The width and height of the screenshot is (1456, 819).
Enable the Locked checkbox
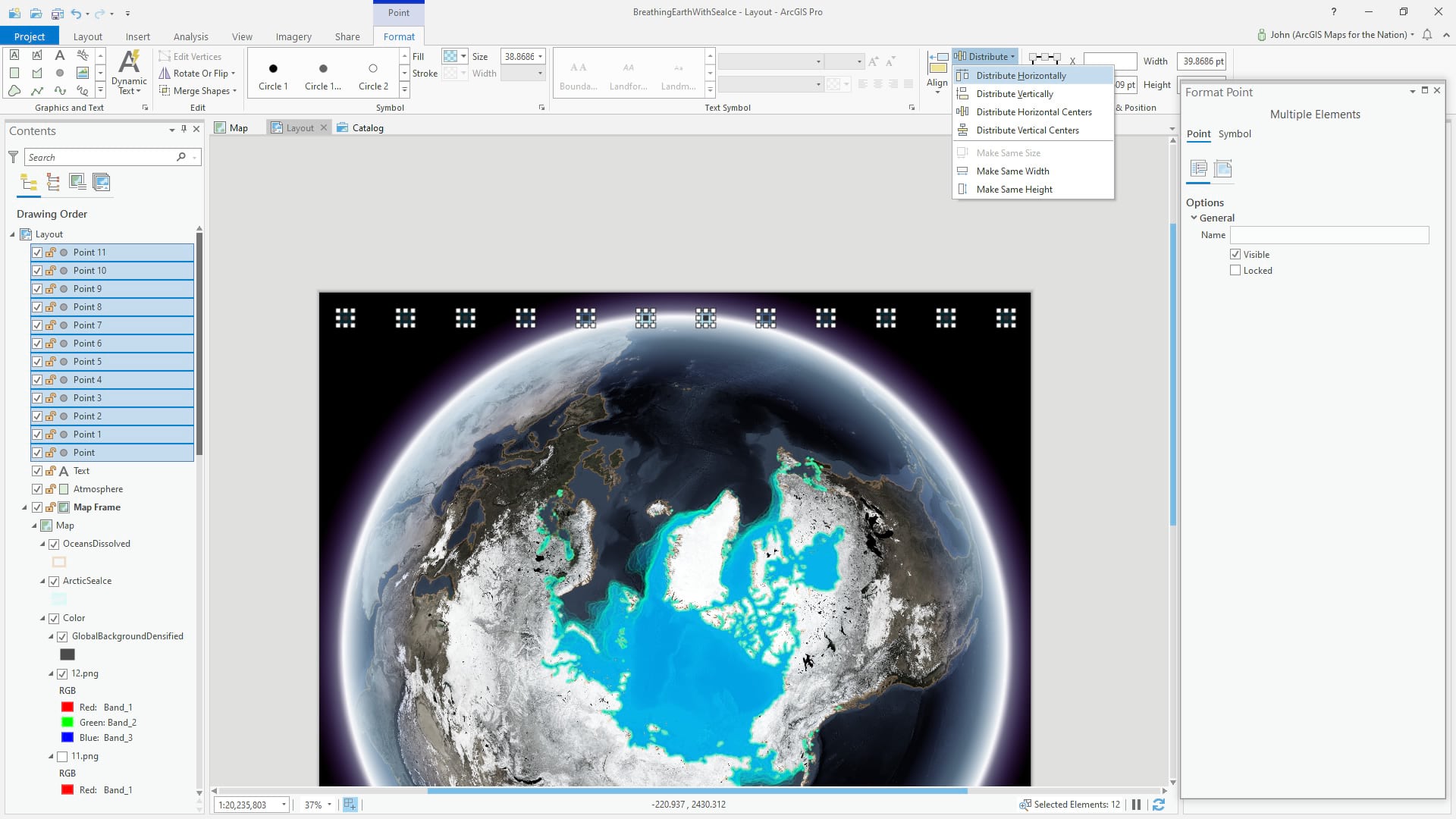coord(1235,270)
